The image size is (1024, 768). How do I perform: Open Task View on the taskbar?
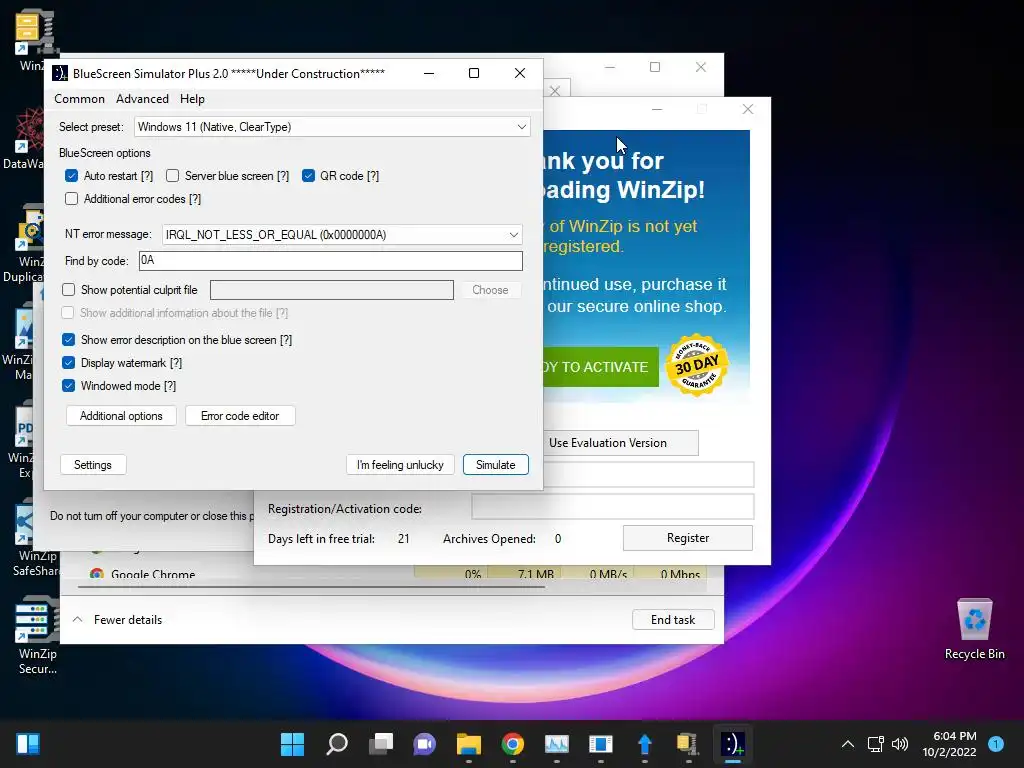(x=381, y=744)
